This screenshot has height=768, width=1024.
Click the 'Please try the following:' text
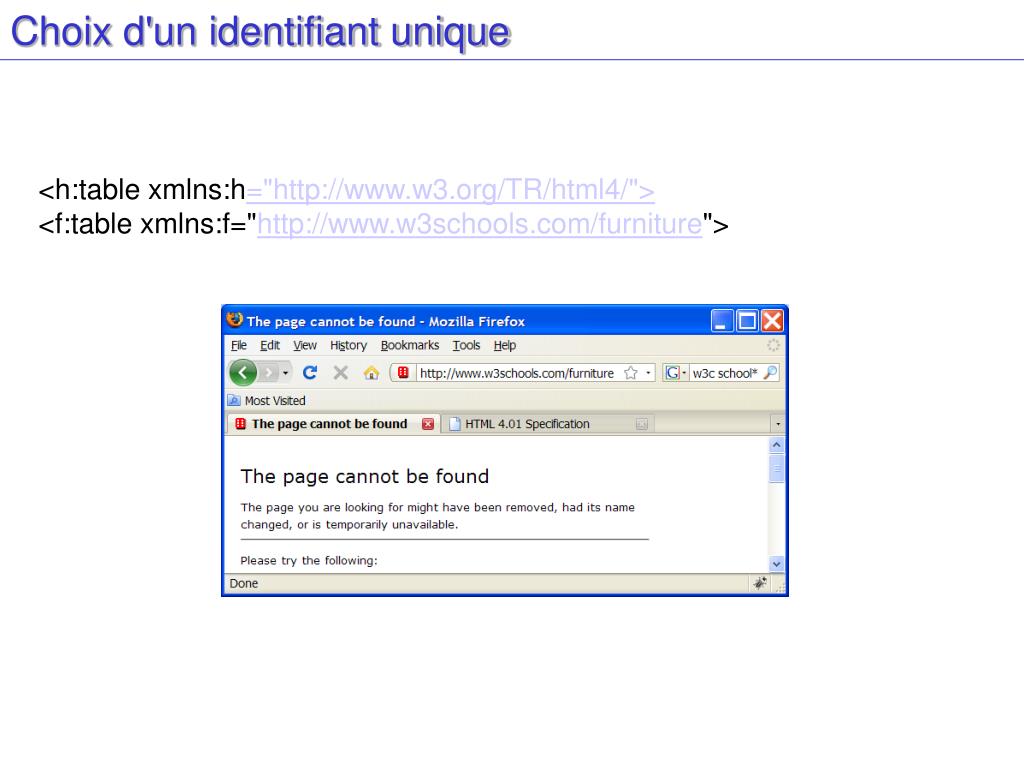[309, 560]
